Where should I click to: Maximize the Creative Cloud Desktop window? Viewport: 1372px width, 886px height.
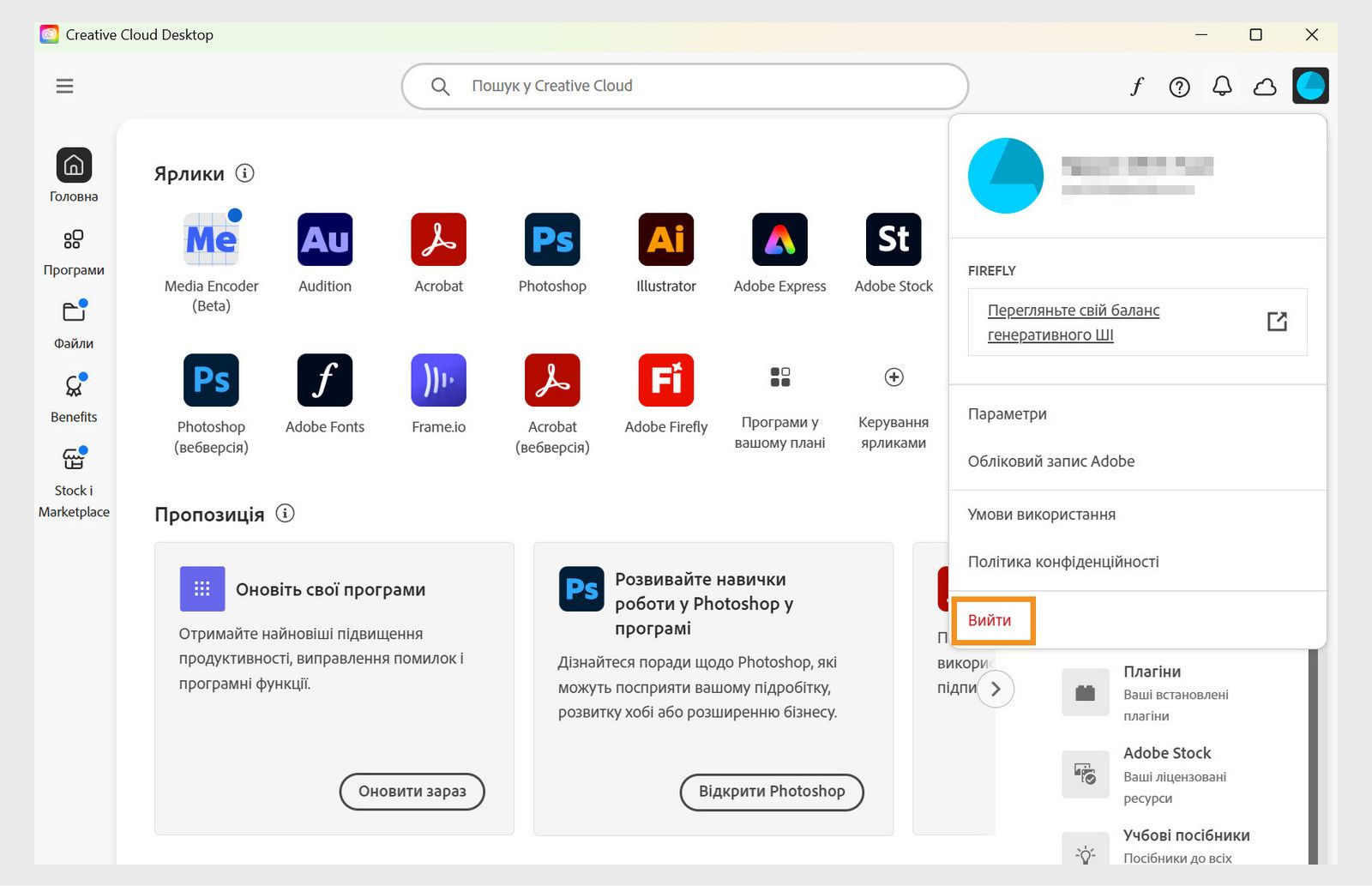point(1255,35)
